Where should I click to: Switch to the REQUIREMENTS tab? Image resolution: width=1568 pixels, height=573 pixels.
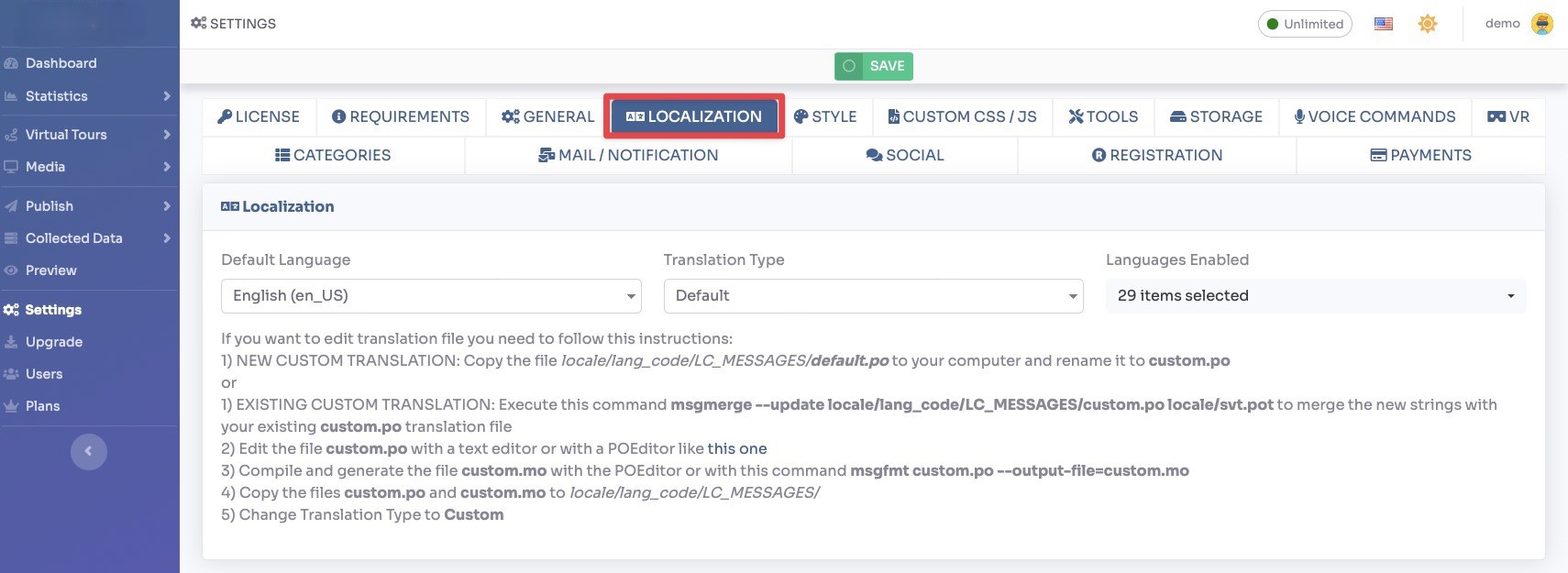(401, 116)
